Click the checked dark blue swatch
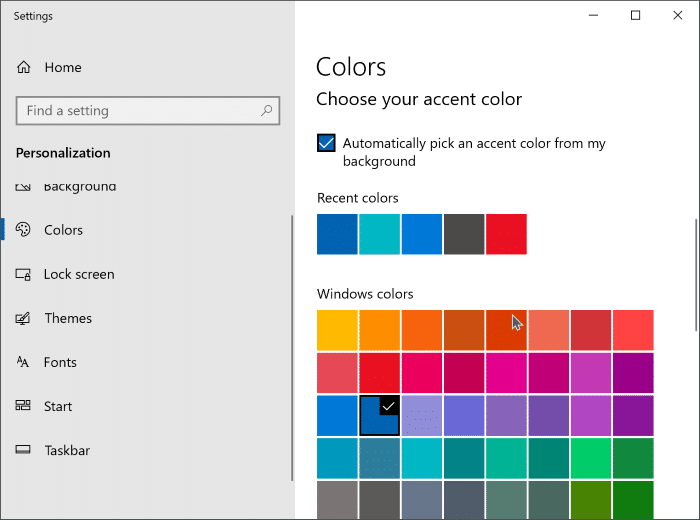 click(379, 416)
